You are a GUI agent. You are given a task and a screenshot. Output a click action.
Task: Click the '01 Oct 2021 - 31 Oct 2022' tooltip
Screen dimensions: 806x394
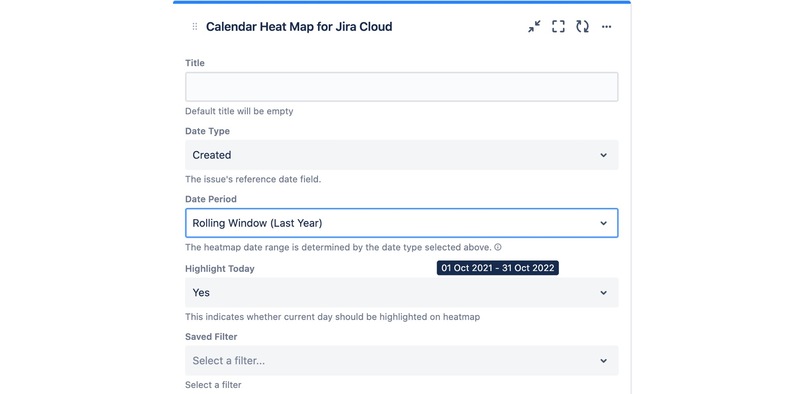click(498, 268)
